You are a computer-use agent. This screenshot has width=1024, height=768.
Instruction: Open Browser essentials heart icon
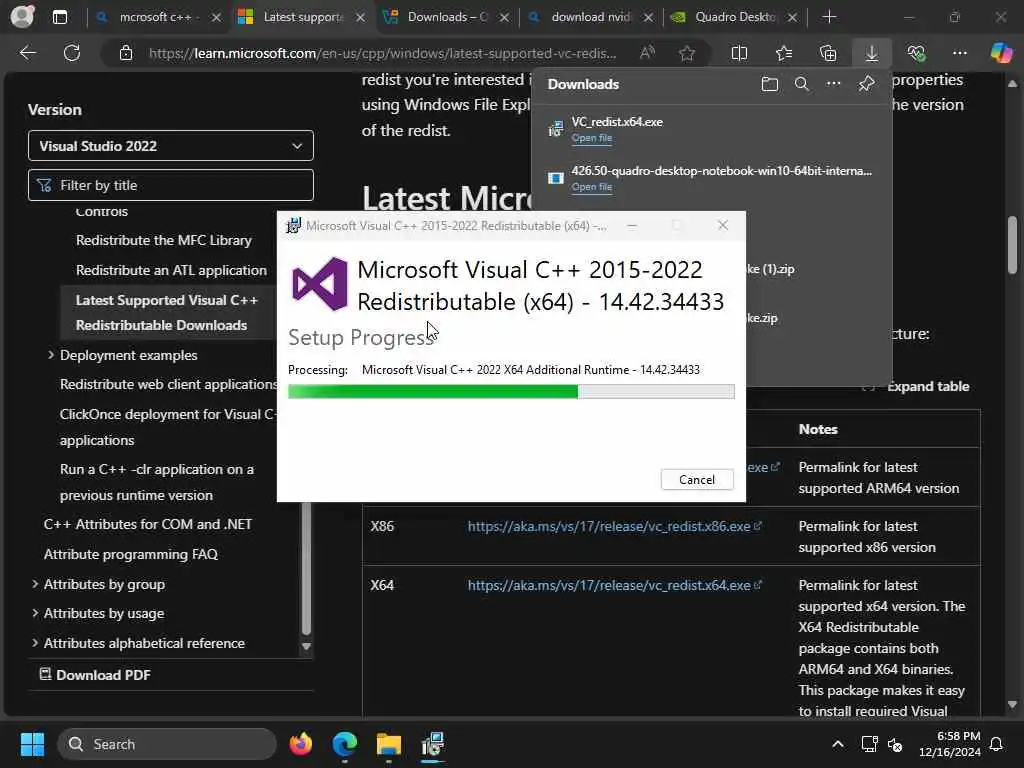click(x=916, y=53)
